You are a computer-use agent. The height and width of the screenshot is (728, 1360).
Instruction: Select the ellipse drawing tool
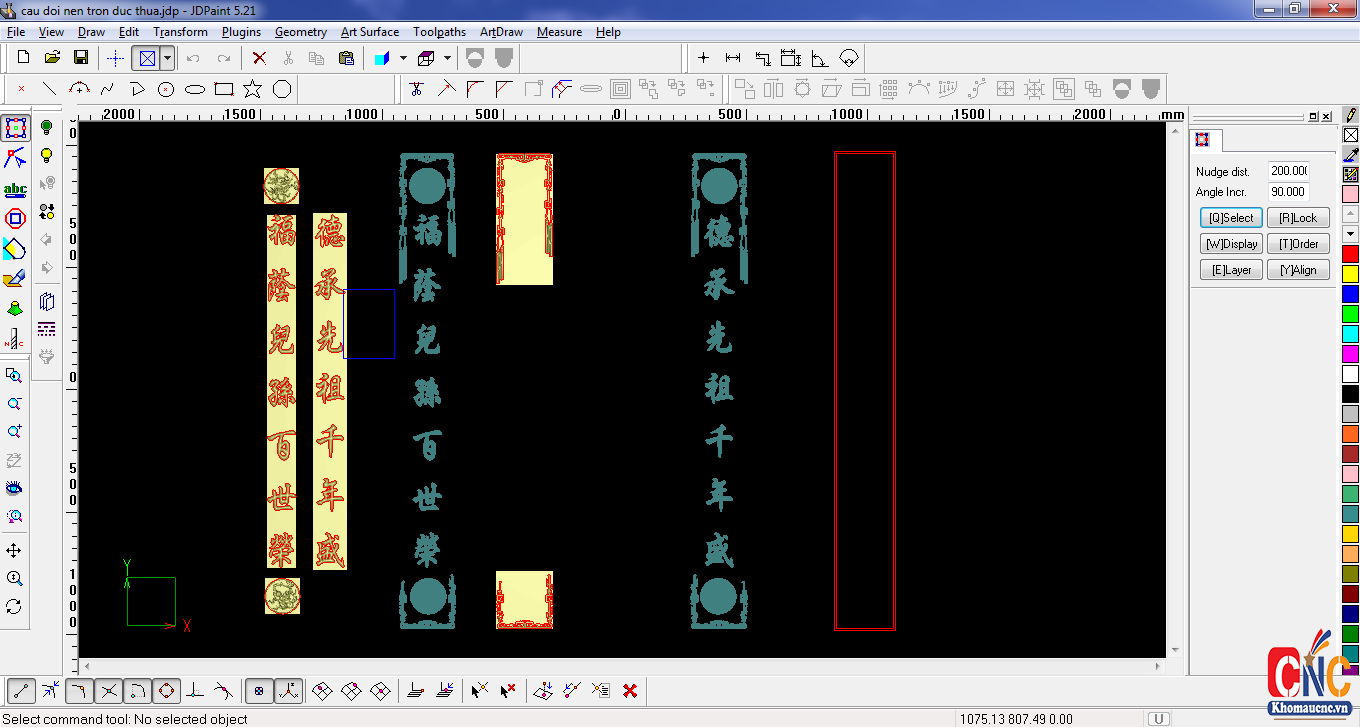tap(195, 89)
